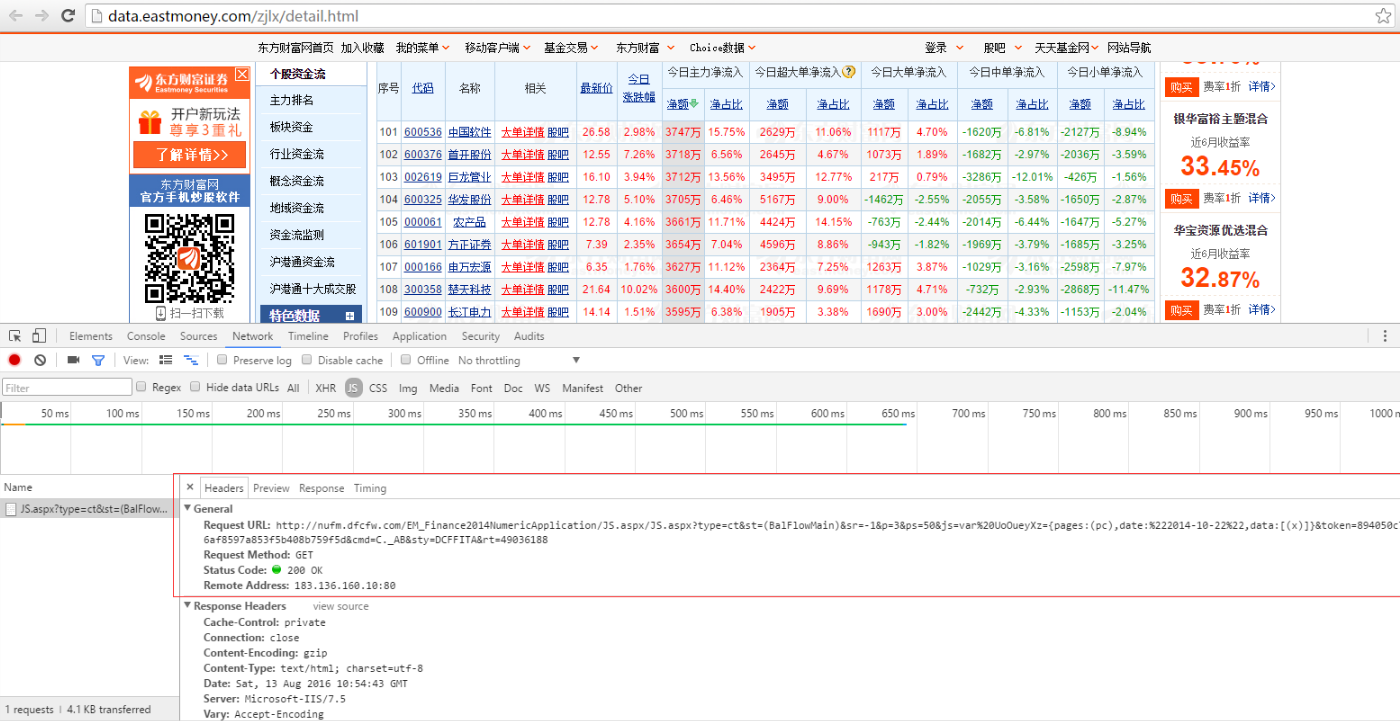Select the JS.aspx request row
The image size is (1400, 721).
[x=87, y=509]
